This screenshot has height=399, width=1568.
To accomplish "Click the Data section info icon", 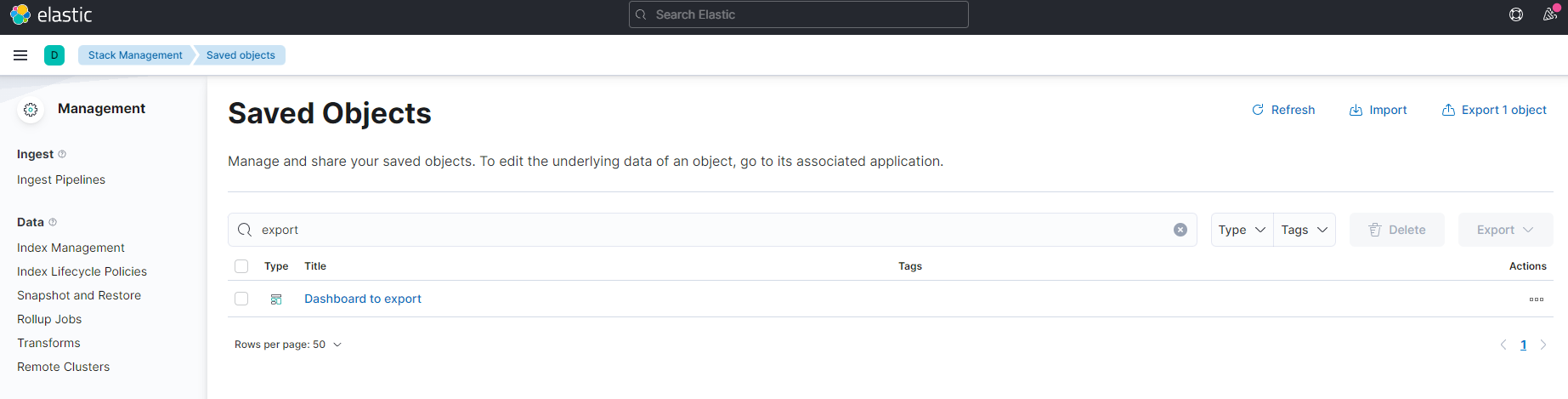I will [53, 222].
